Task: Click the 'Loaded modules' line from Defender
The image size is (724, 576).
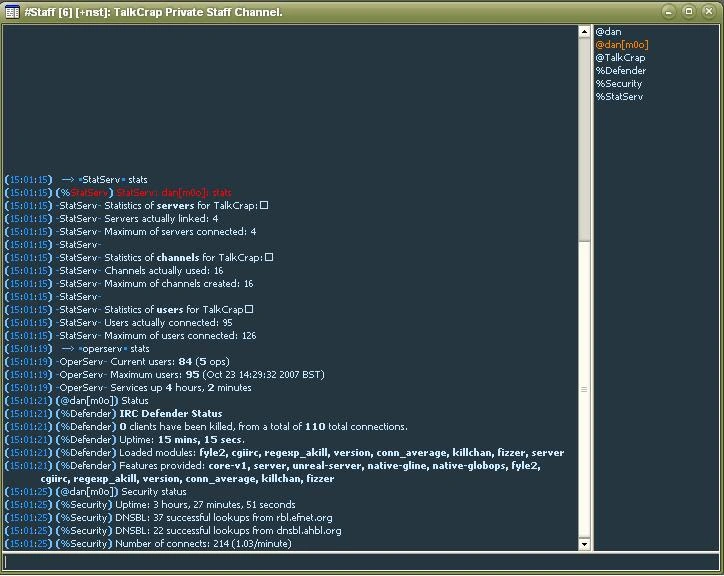Action: tap(284, 453)
